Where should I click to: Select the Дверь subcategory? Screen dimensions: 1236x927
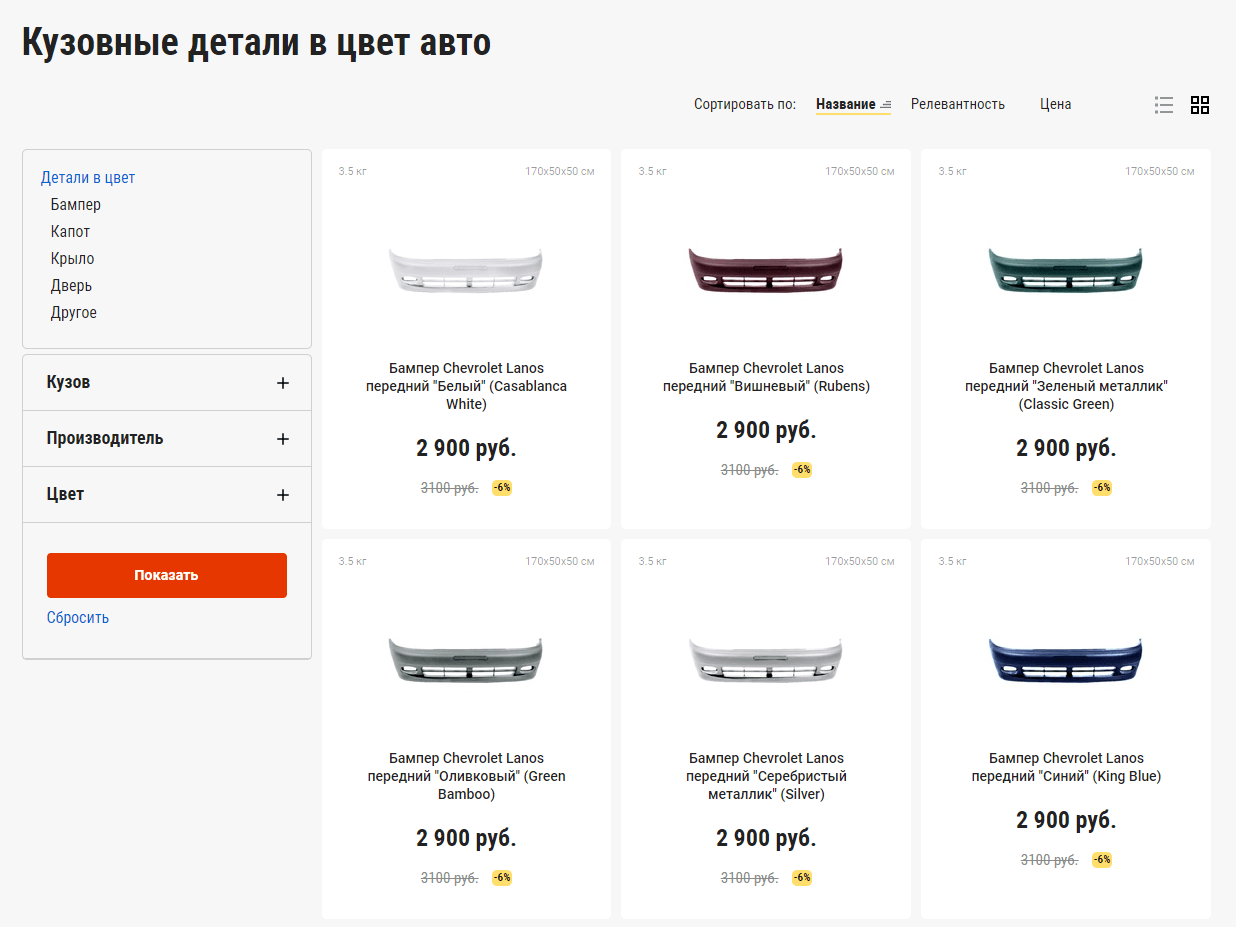pyautogui.click(x=72, y=286)
